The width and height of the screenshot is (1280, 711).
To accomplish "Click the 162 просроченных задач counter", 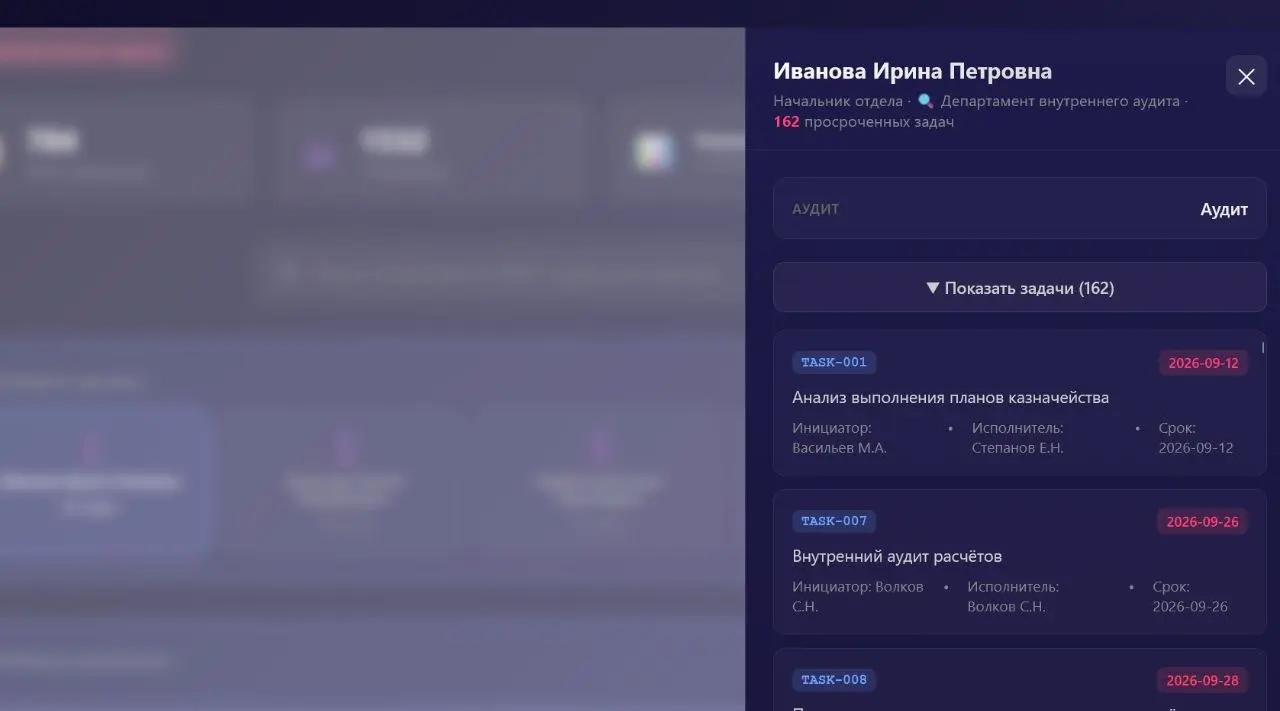I will (863, 122).
